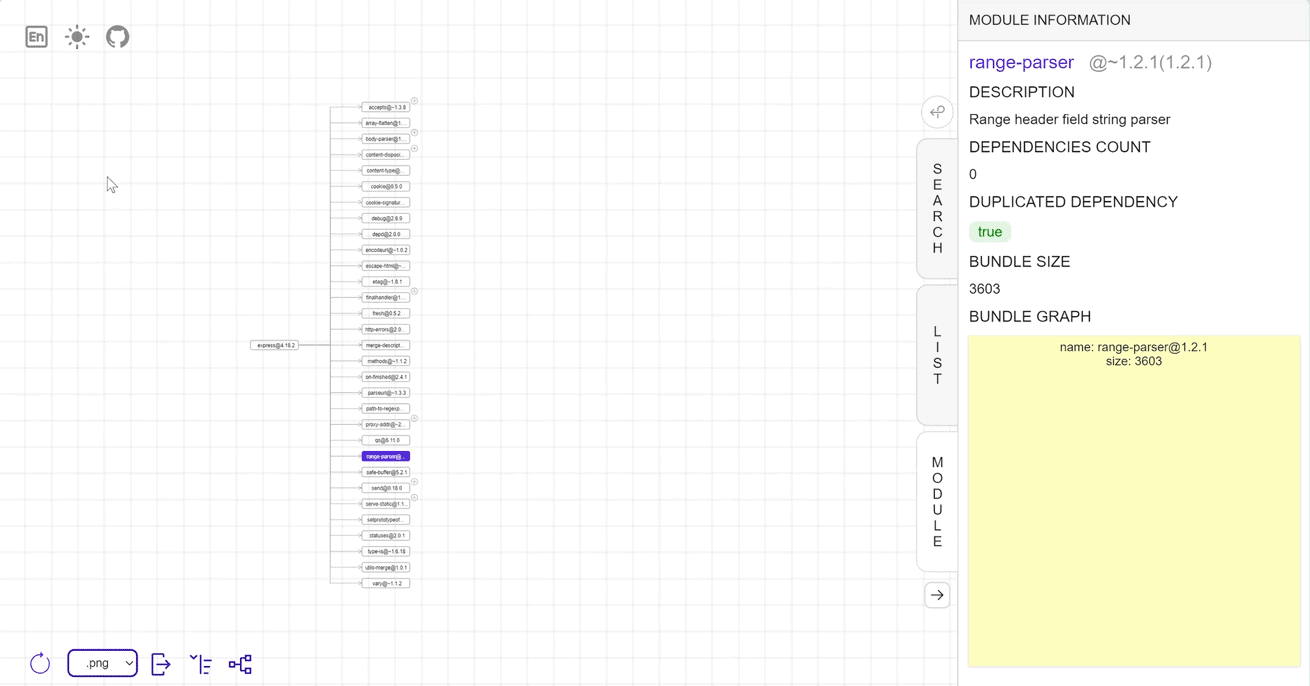Open the .png export format dropdown
The image size is (1310, 686).
click(103, 663)
